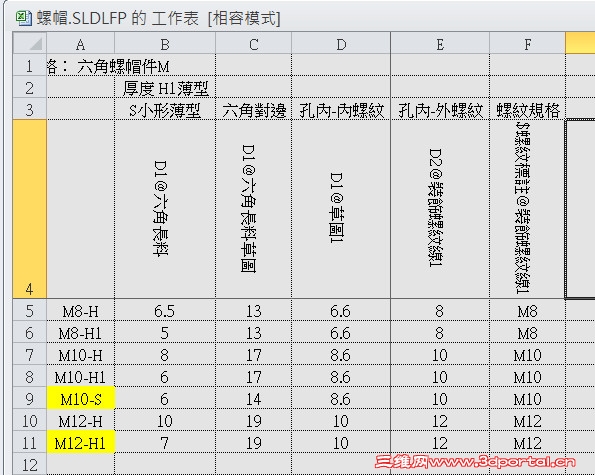Select row 6 header
Viewport: 595px width, 475px height.
coord(30,332)
